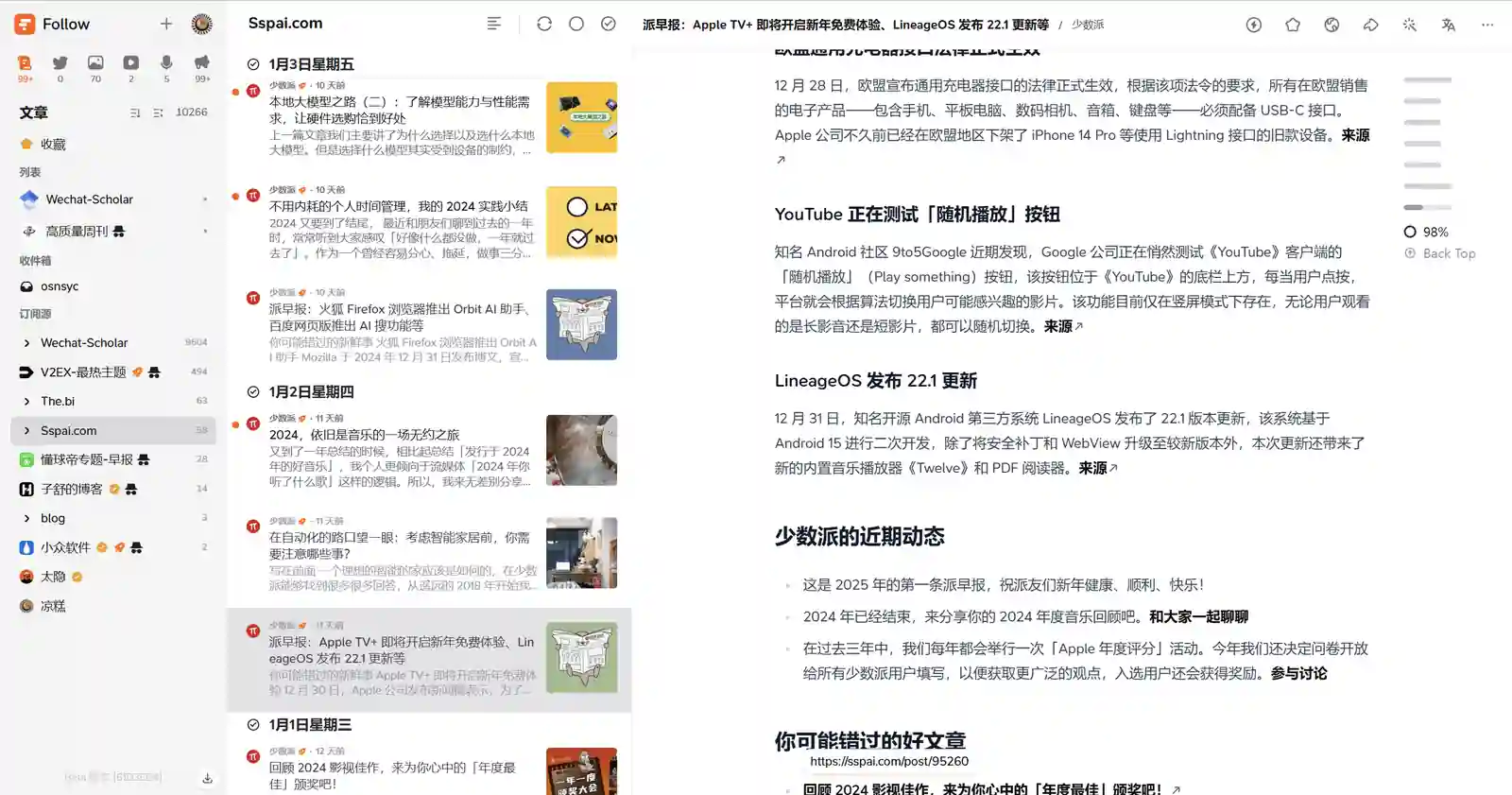Viewport: 1512px width, 795px height.
Task: Select the 凉糕 feed
Action: [x=113, y=606]
